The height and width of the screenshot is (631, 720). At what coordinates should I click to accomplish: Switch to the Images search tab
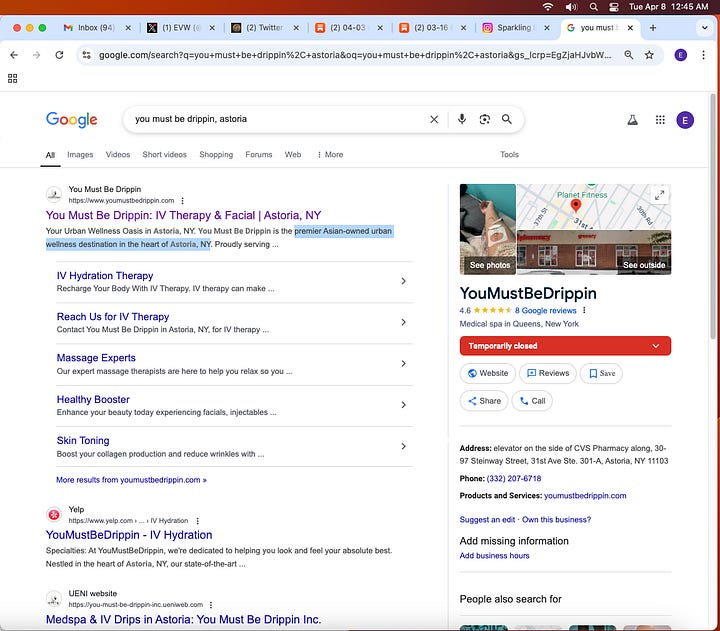(x=80, y=155)
